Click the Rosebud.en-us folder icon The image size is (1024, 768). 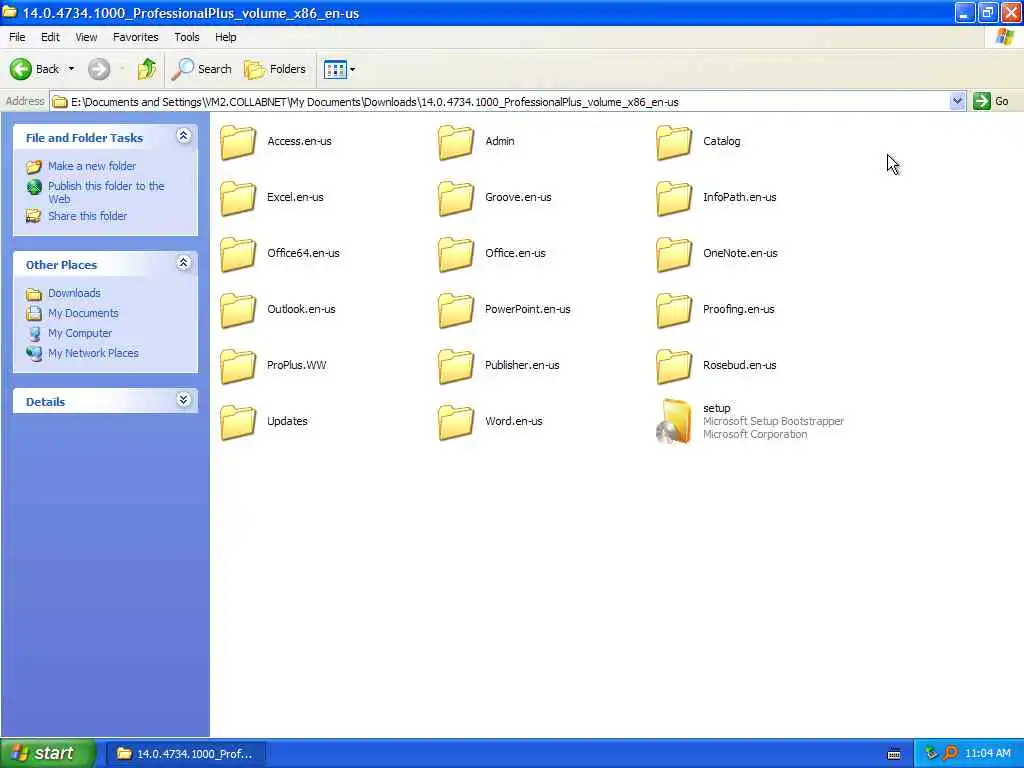pos(674,366)
